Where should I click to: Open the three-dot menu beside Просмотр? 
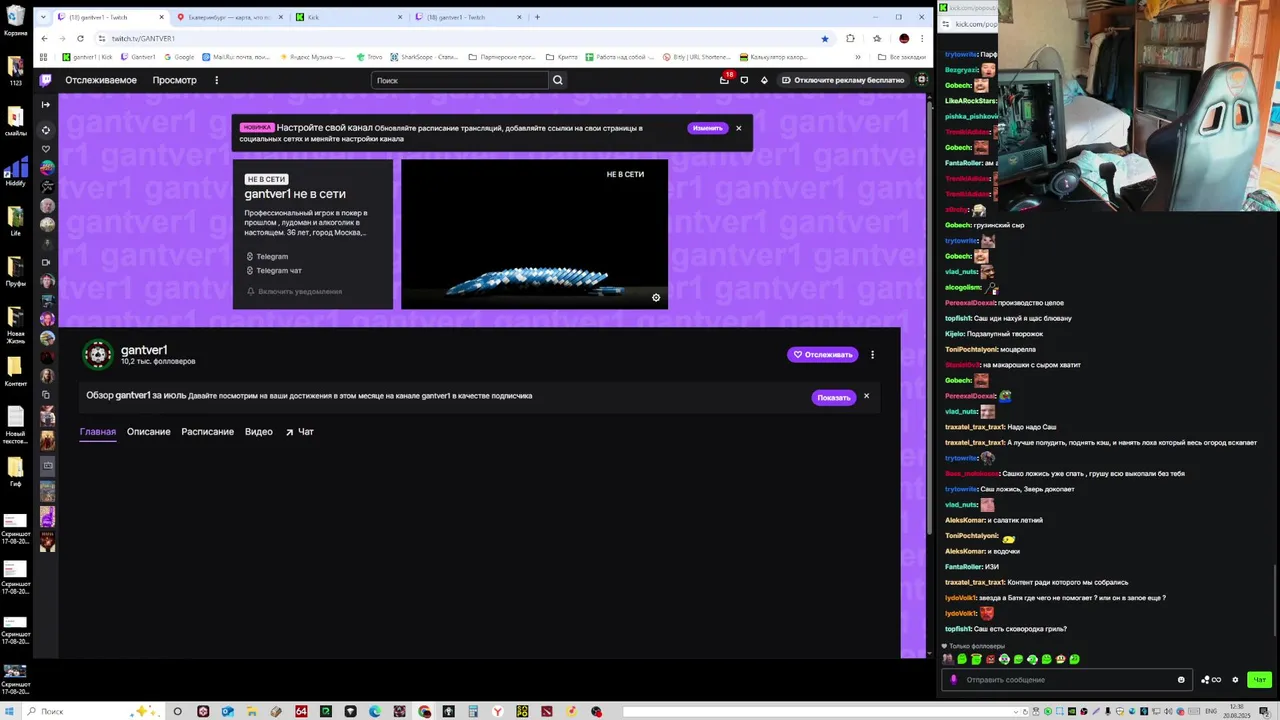[x=216, y=80]
